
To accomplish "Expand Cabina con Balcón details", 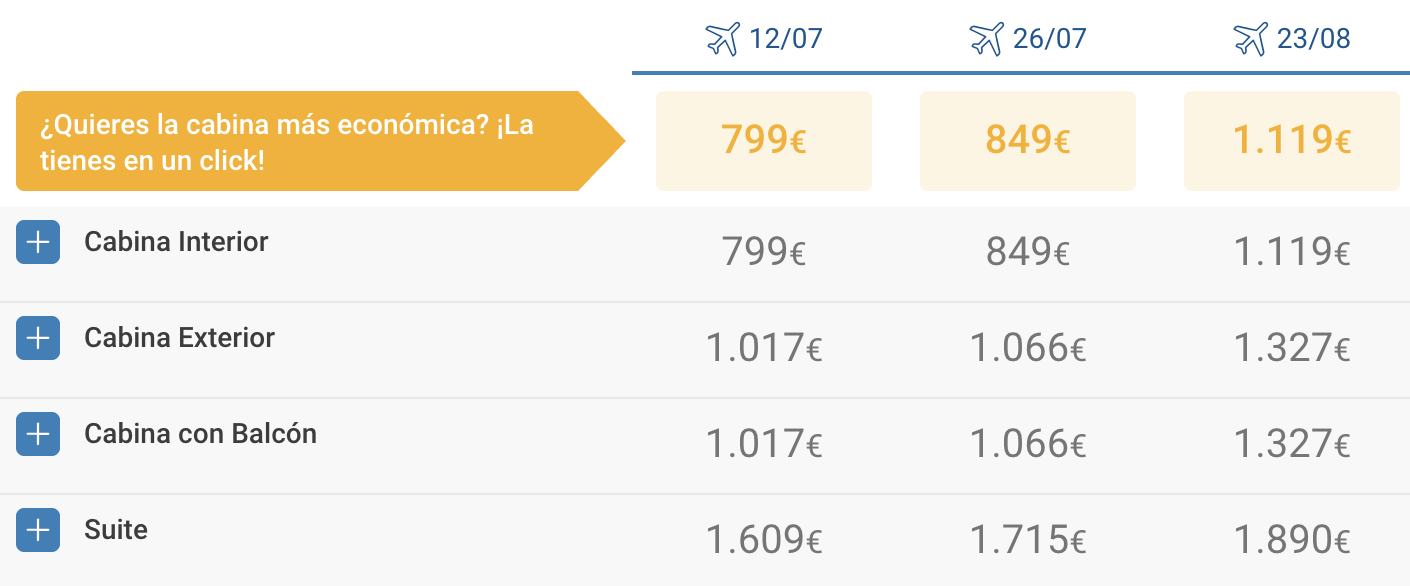I will pyautogui.click(x=38, y=434).
